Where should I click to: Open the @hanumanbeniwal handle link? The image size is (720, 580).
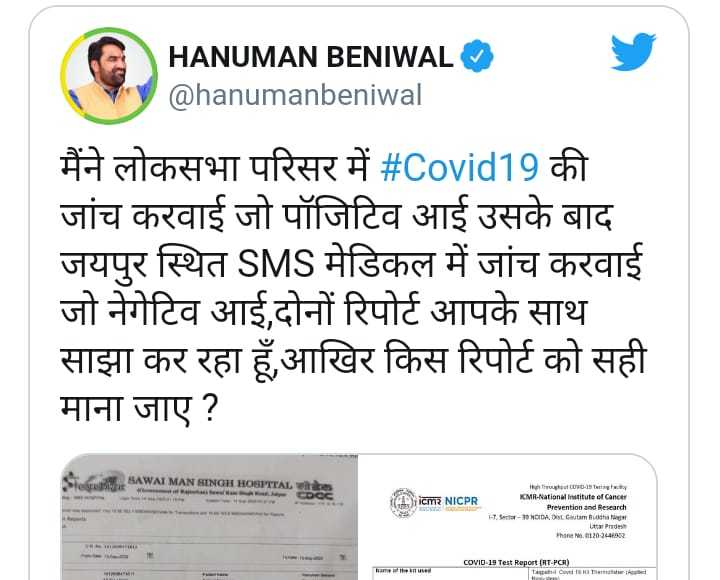[295, 96]
